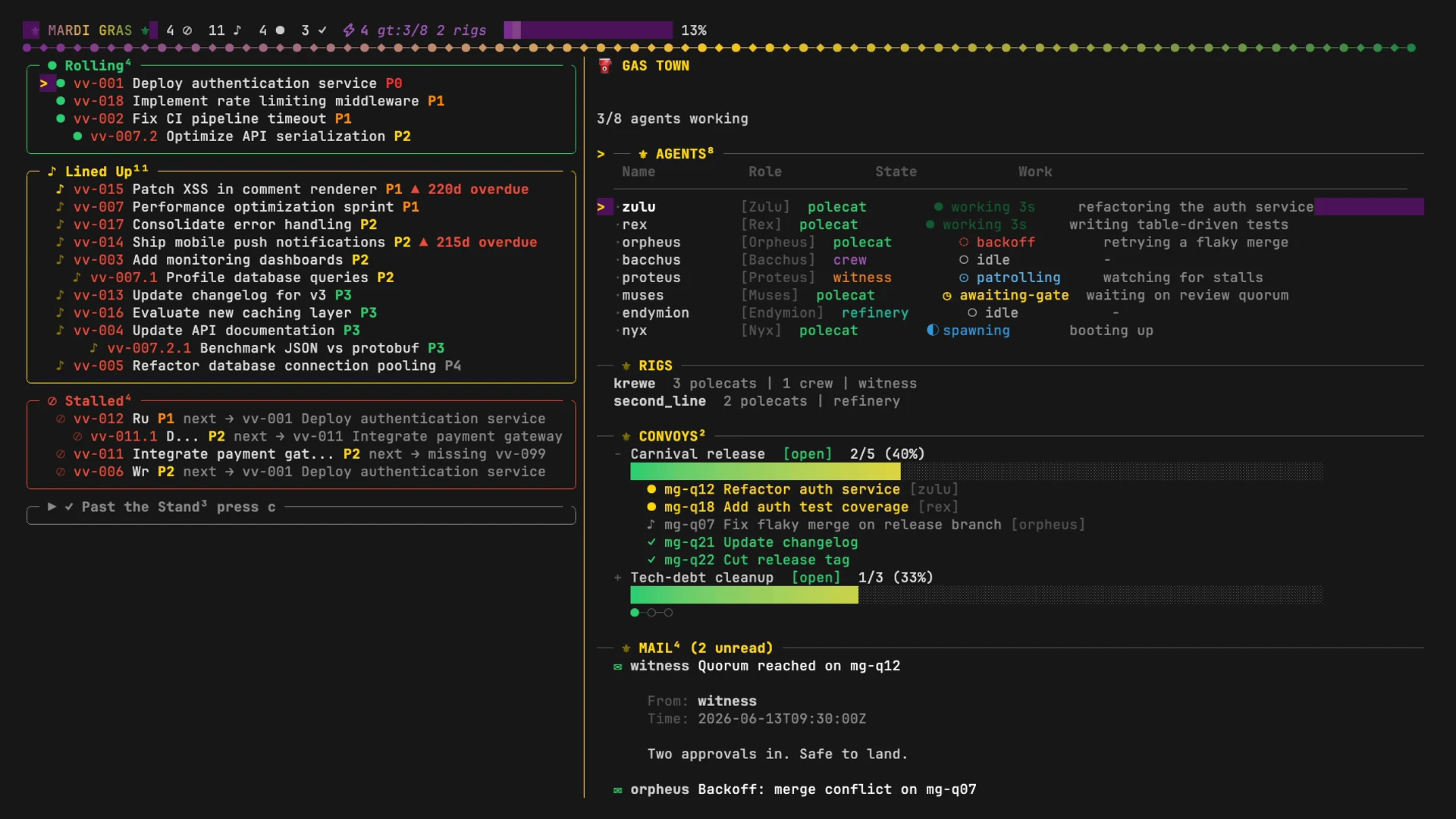Click the checkmark icon for mg-q21 Update changelog
Viewport: 1456px width, 819px height.
coord(651,542)
